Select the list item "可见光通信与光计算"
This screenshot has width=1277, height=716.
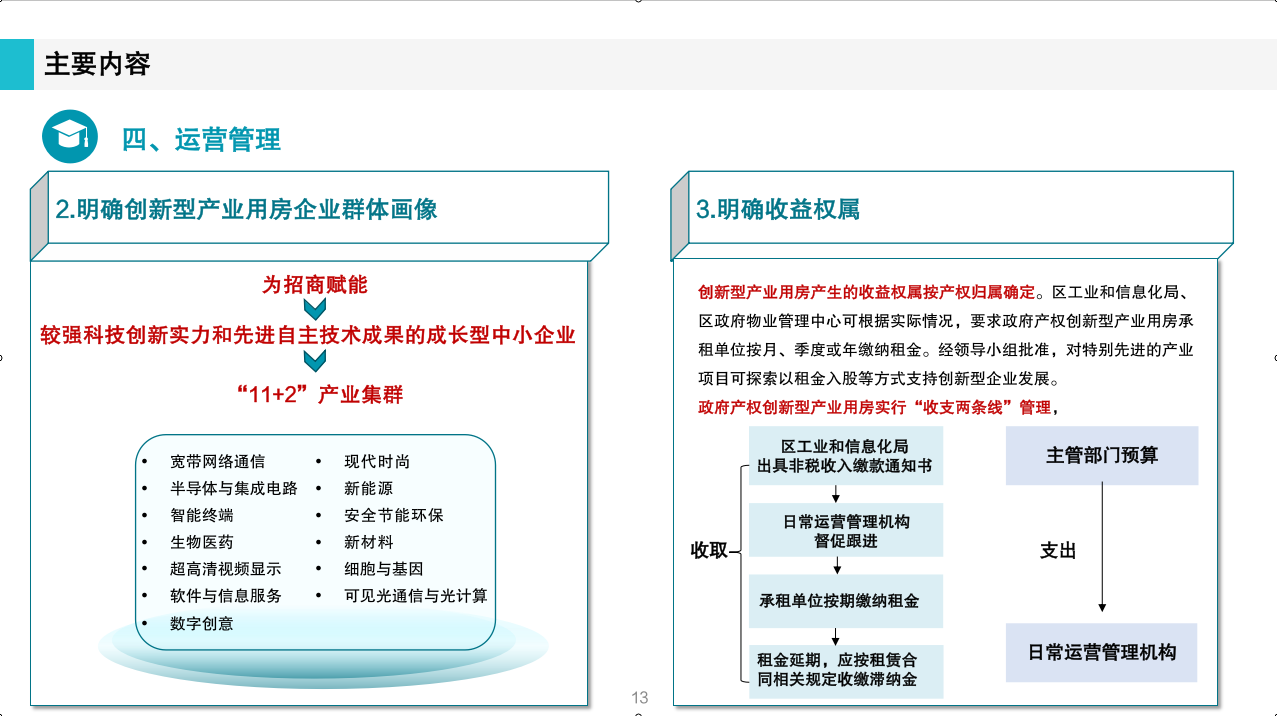(416, 596)
